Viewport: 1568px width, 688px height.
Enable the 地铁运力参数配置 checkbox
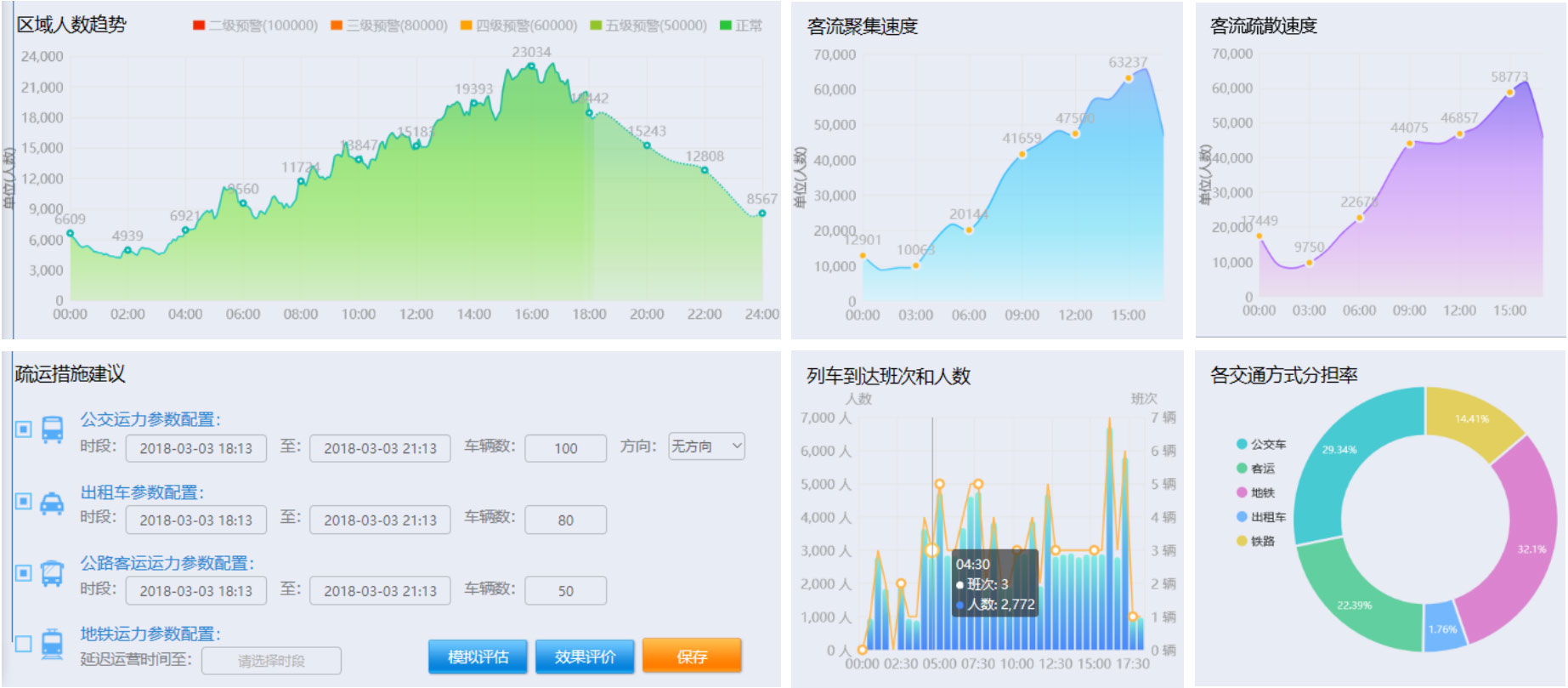(x=24, y=644)
